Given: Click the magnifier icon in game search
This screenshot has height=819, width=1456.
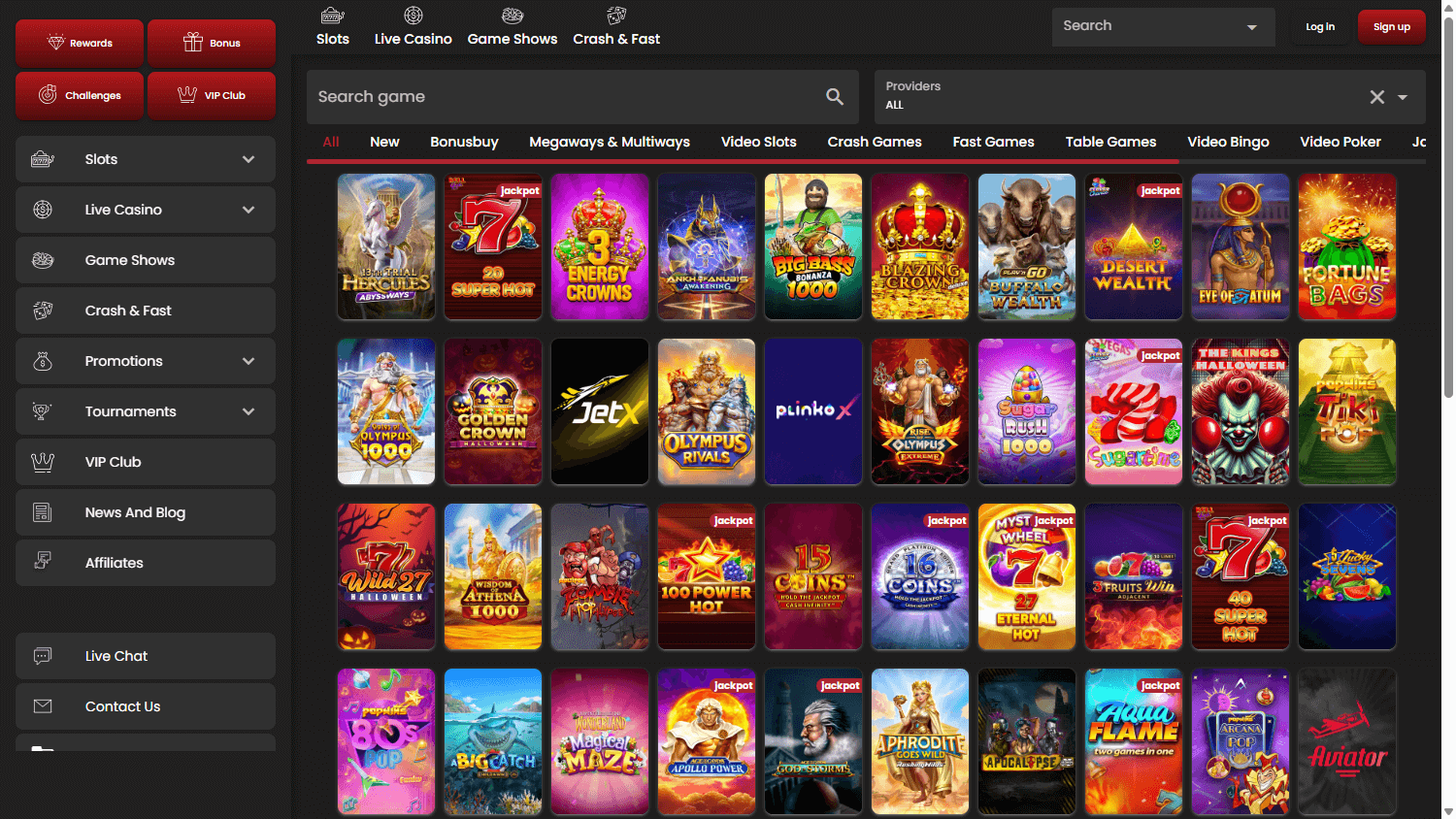Looking at the screenshot, I should (x=835, y=96).
